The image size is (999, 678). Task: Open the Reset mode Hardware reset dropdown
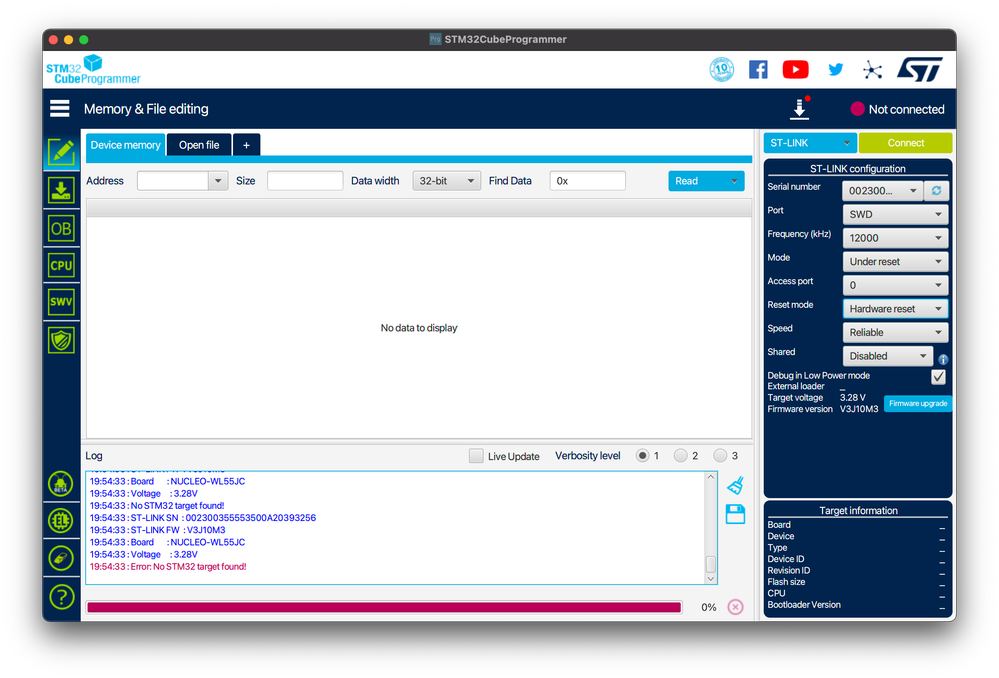click(x=895, y=308)
